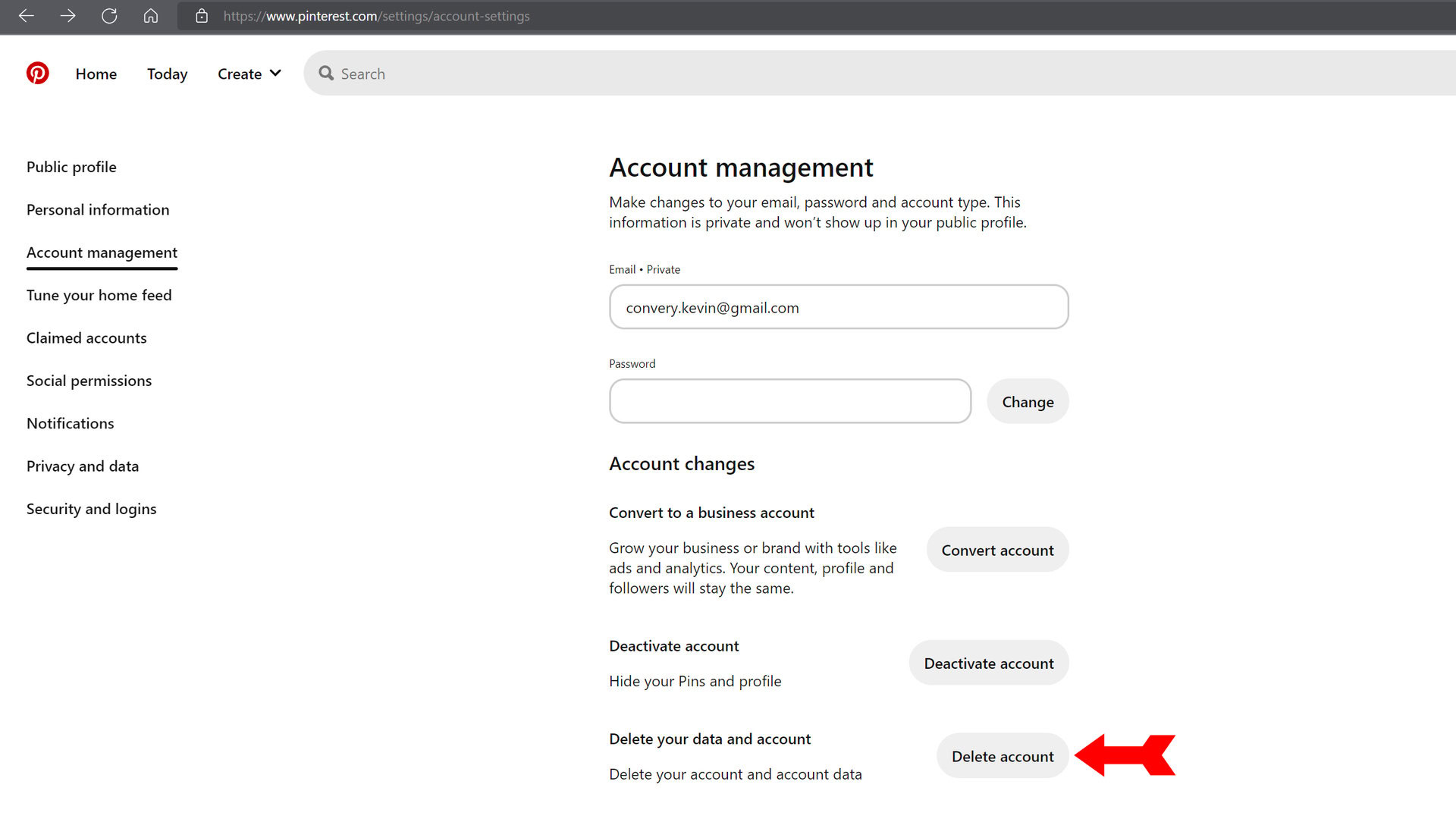Open Privacy and data settings
Image resolution: width=1456 pixels, height=819 pixels.
83,466
